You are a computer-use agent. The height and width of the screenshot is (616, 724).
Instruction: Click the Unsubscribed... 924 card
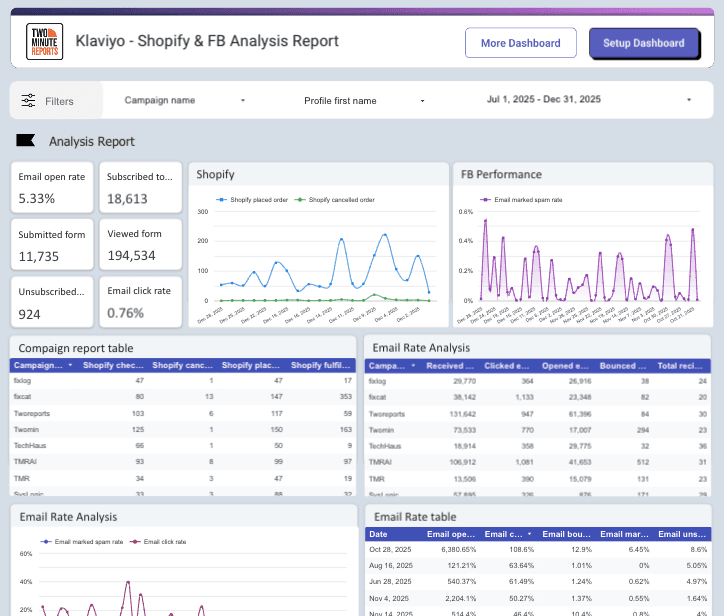pyautogui.click(x=52, y=302)
